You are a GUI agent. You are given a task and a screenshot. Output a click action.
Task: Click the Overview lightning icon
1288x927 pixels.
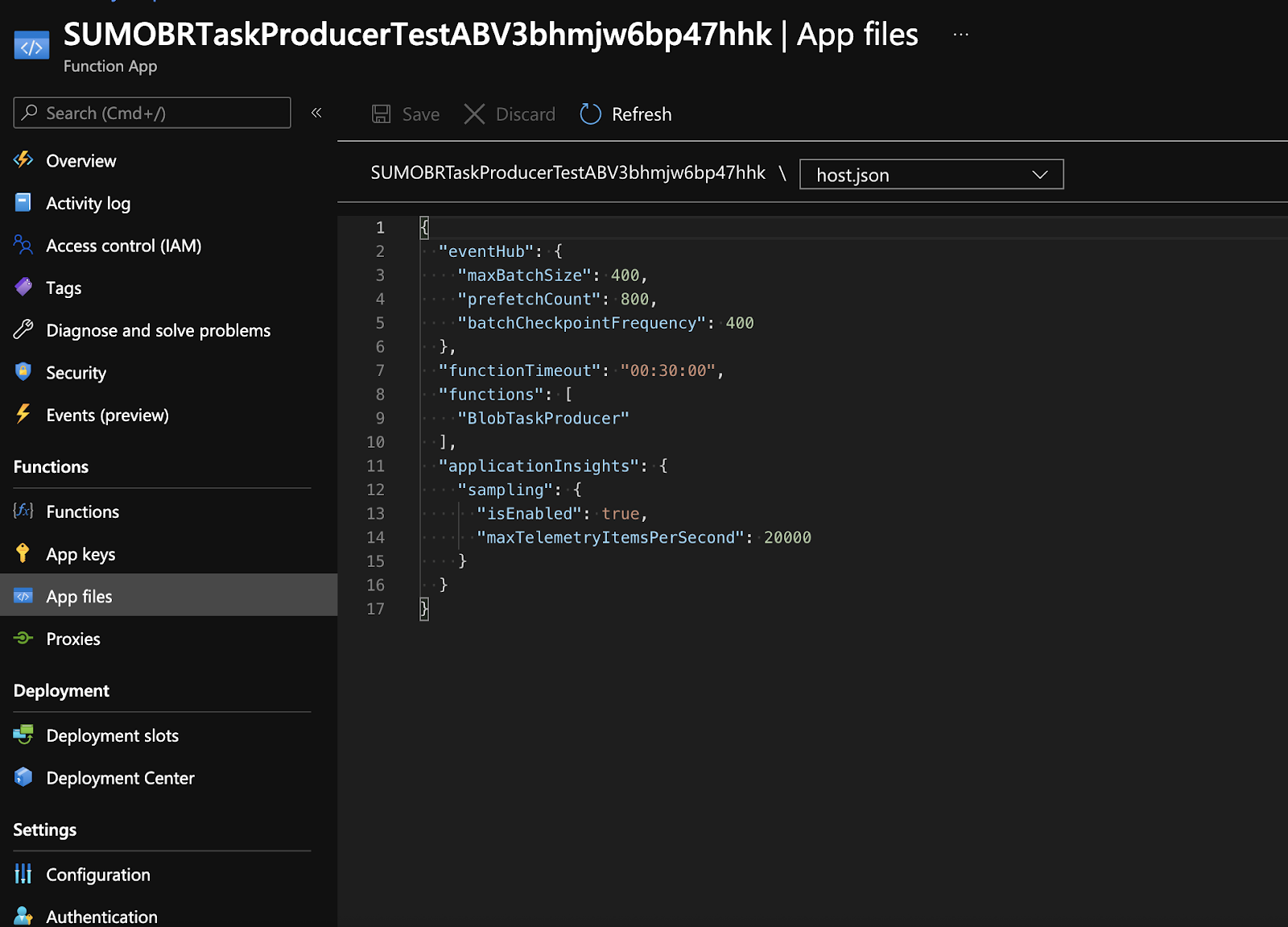coord(23,160)
